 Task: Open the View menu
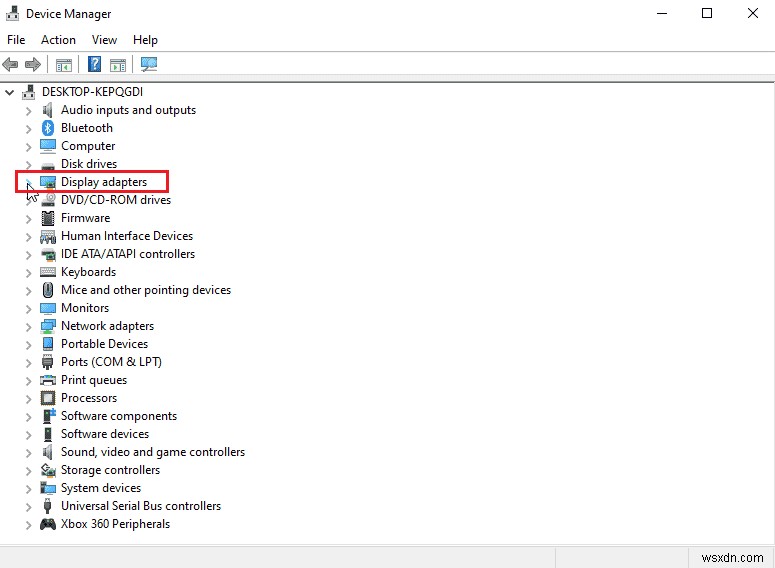pos(104,40)
